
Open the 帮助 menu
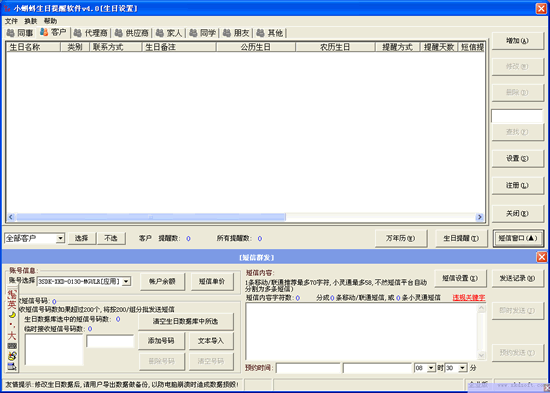click(x=50, y=21)
